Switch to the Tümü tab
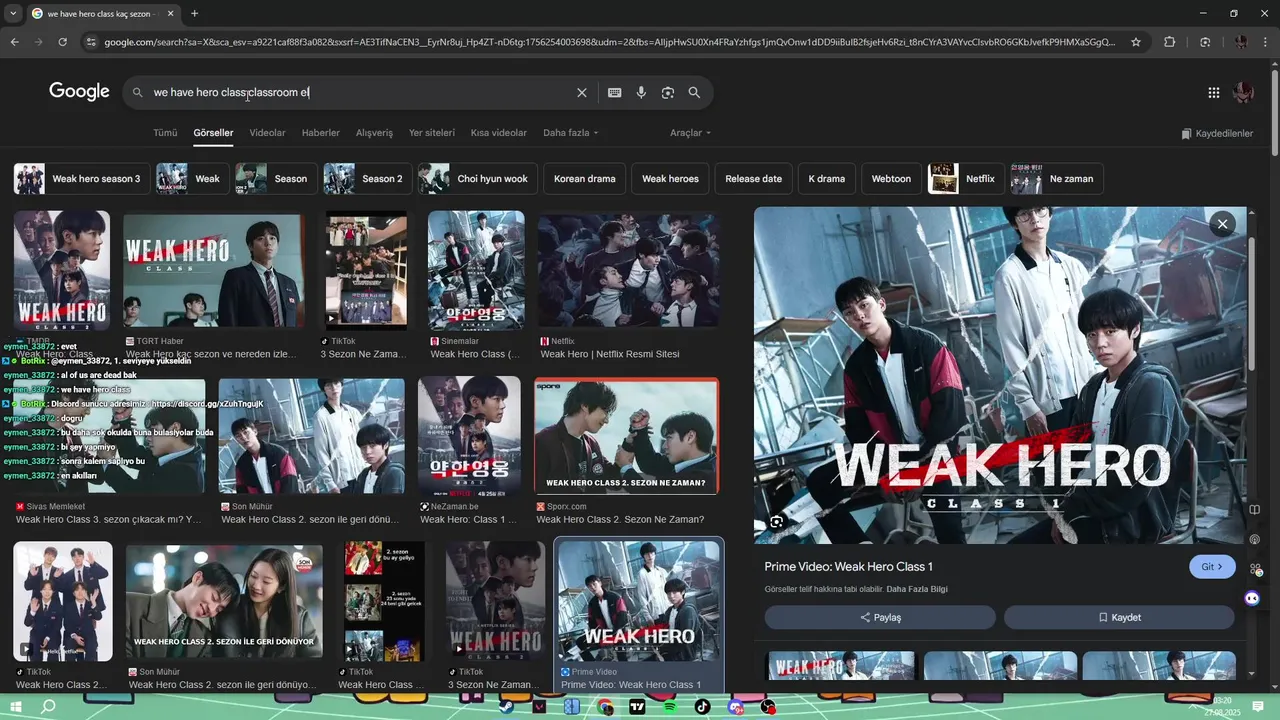Viewport: 1280px width, 720px height. (x=165, y=133)
